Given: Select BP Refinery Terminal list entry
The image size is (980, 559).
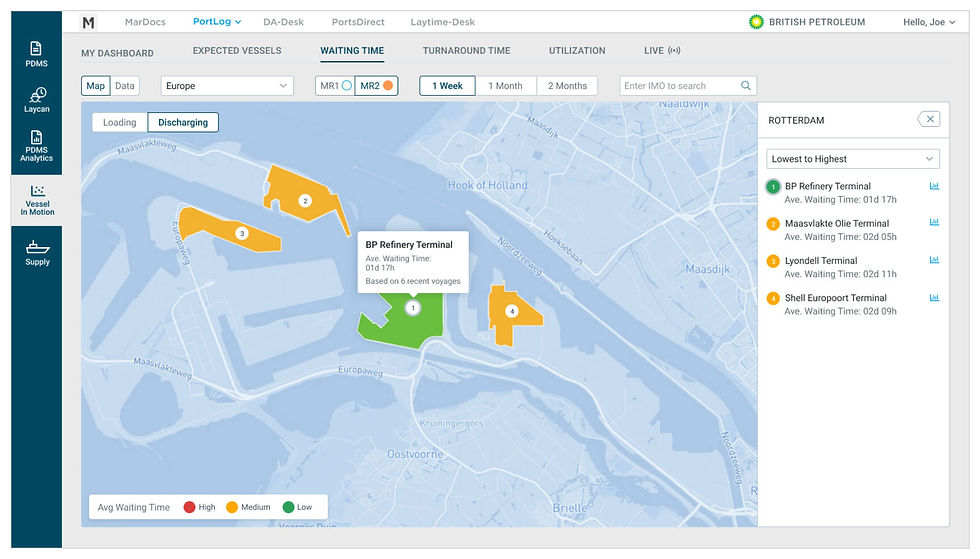Looking at the screenshot, I should click(x=853, y=193).
